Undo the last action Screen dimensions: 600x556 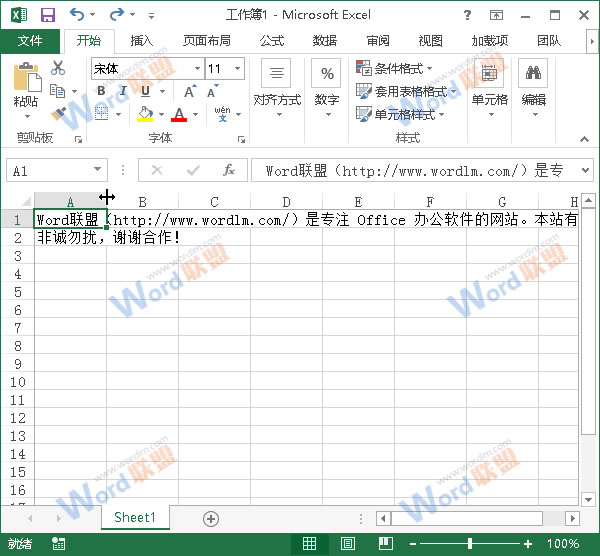[77, 15]
